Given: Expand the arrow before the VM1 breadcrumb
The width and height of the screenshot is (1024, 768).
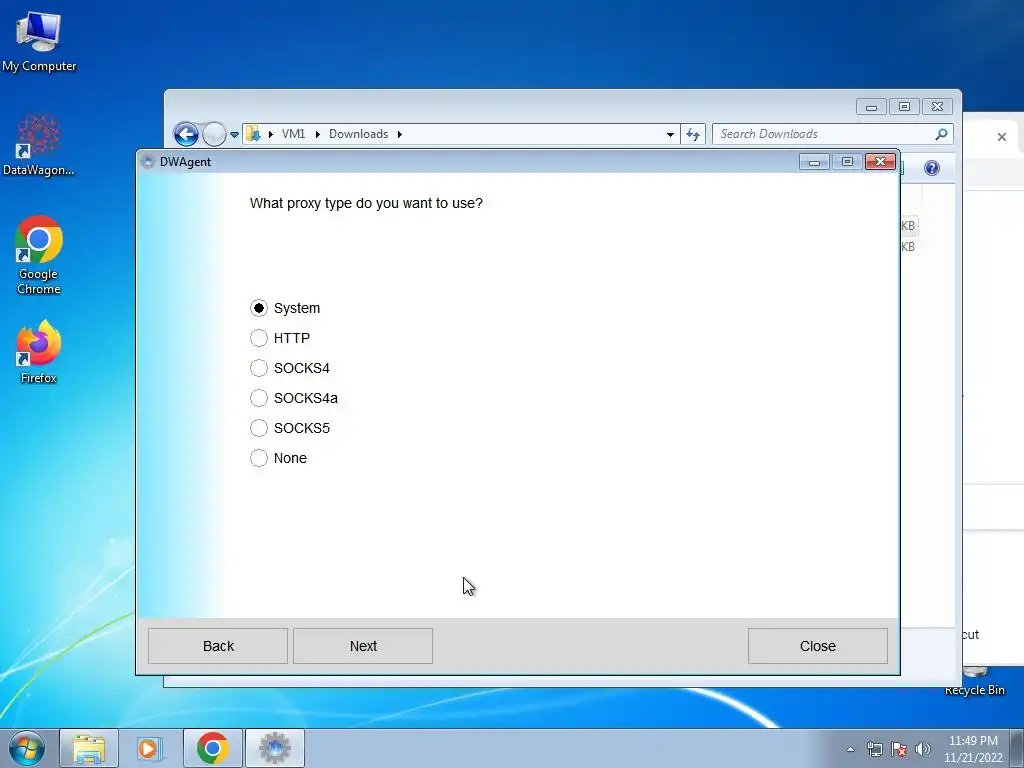Looking at the screenshot, I should pyautogui.click(x=270, y=134).
